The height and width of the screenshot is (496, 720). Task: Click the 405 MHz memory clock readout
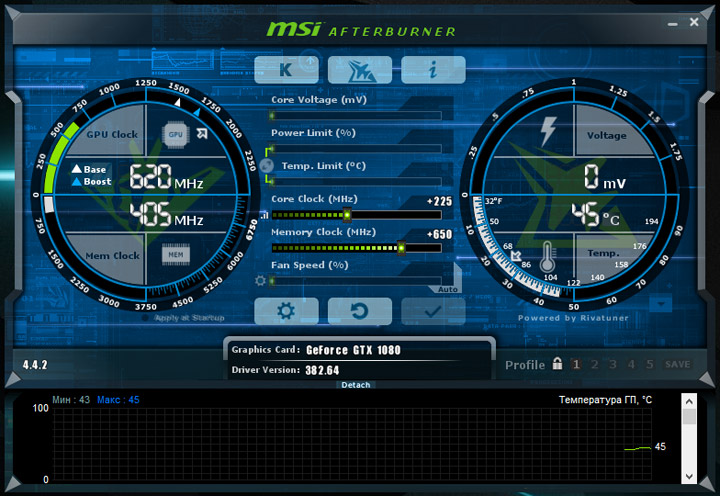point(166,214)
